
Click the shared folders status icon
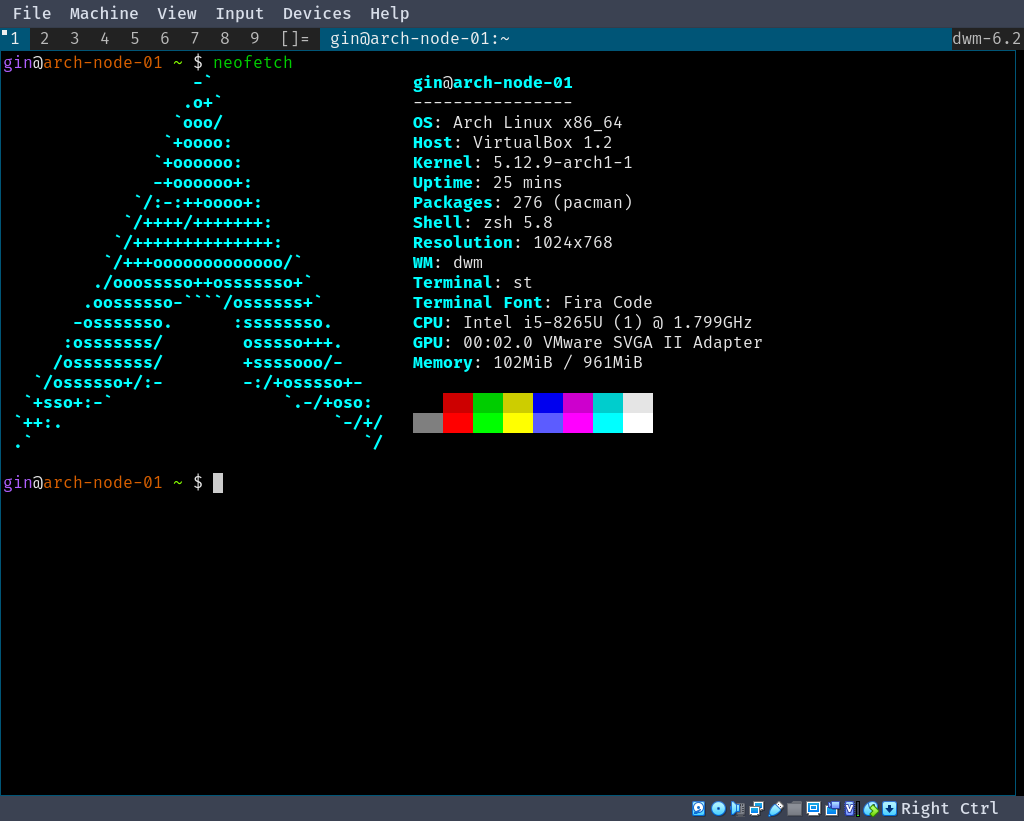793,808
